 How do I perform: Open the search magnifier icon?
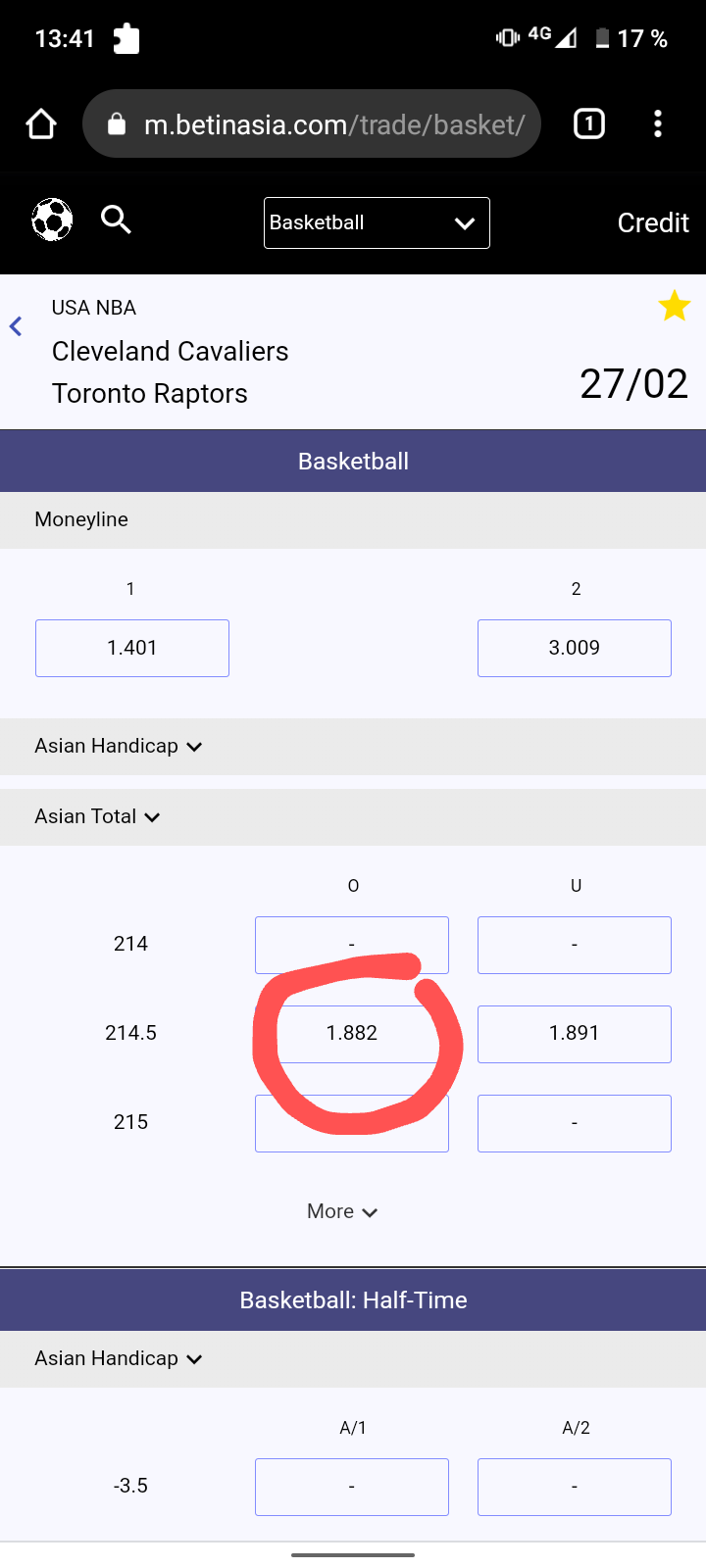pos(116,220)
